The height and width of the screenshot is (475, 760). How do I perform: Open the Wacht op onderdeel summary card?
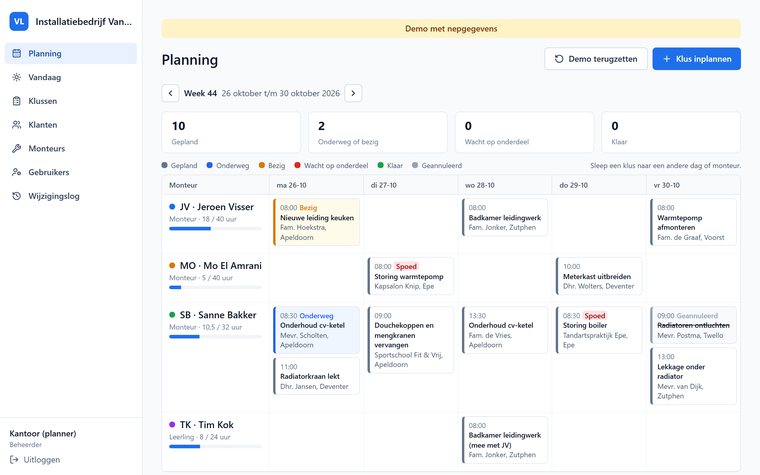pyautogui.click(x=524, y=132)
